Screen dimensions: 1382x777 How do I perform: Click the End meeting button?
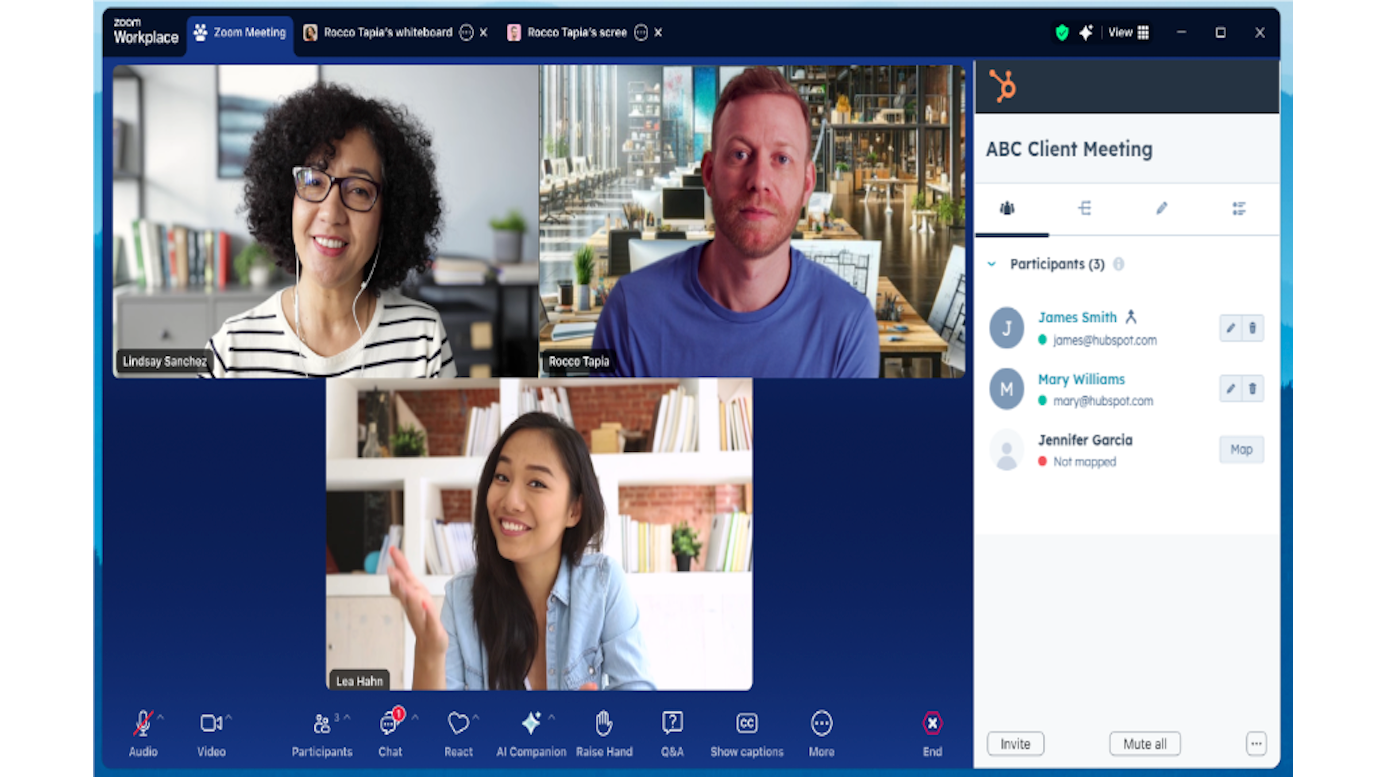tap(932, 733)
